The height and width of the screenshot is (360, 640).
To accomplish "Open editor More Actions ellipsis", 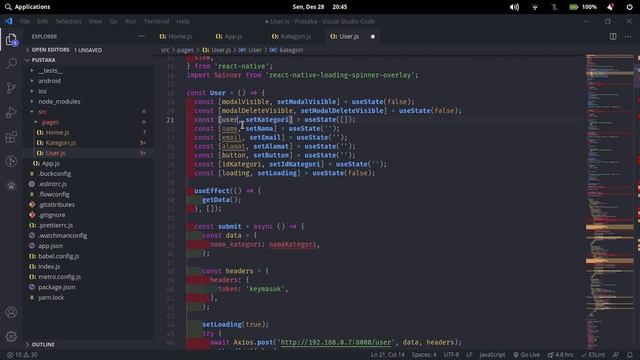I will (628, 36).
